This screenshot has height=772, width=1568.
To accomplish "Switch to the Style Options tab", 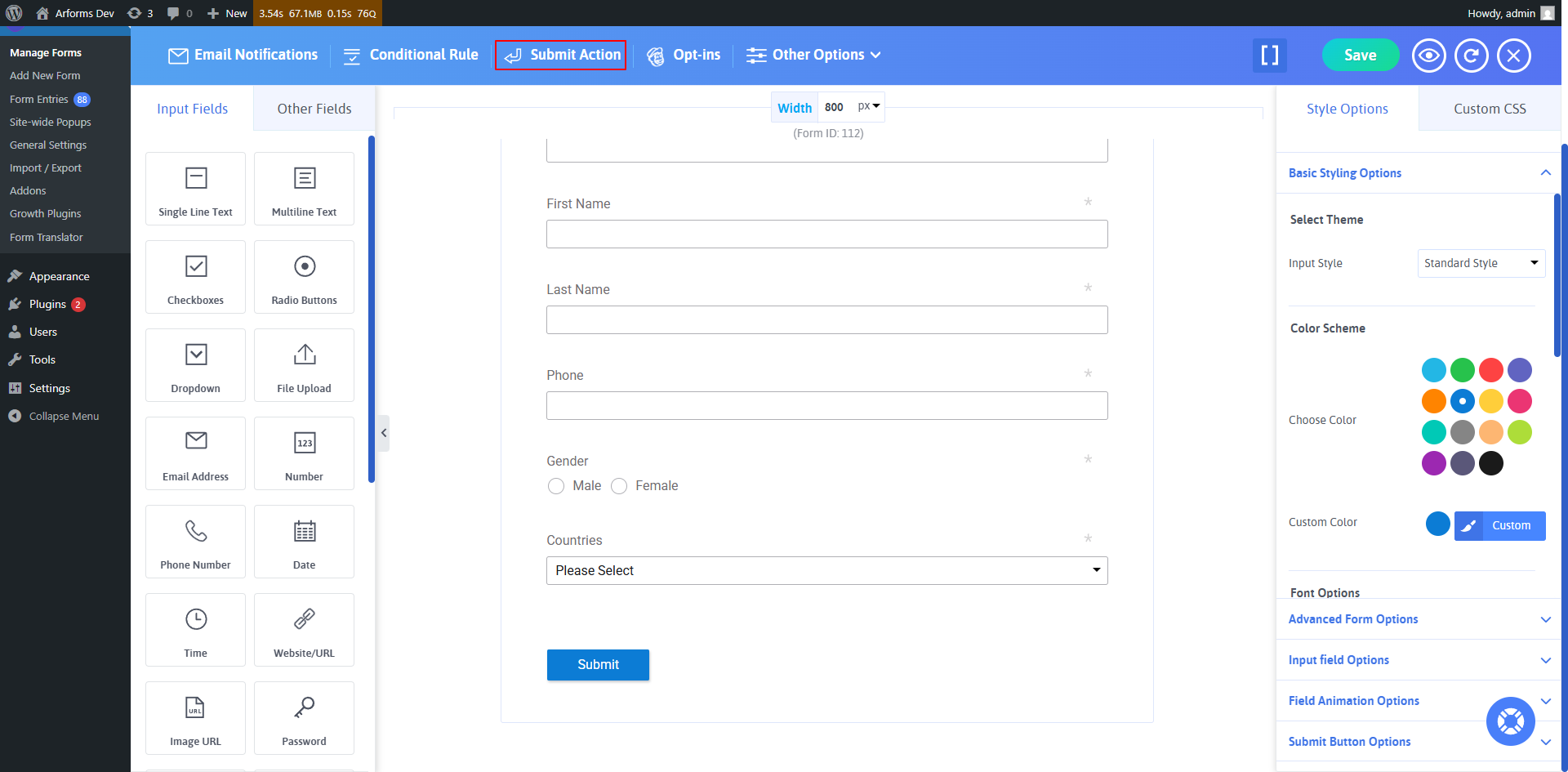I will click(1347, 109).
